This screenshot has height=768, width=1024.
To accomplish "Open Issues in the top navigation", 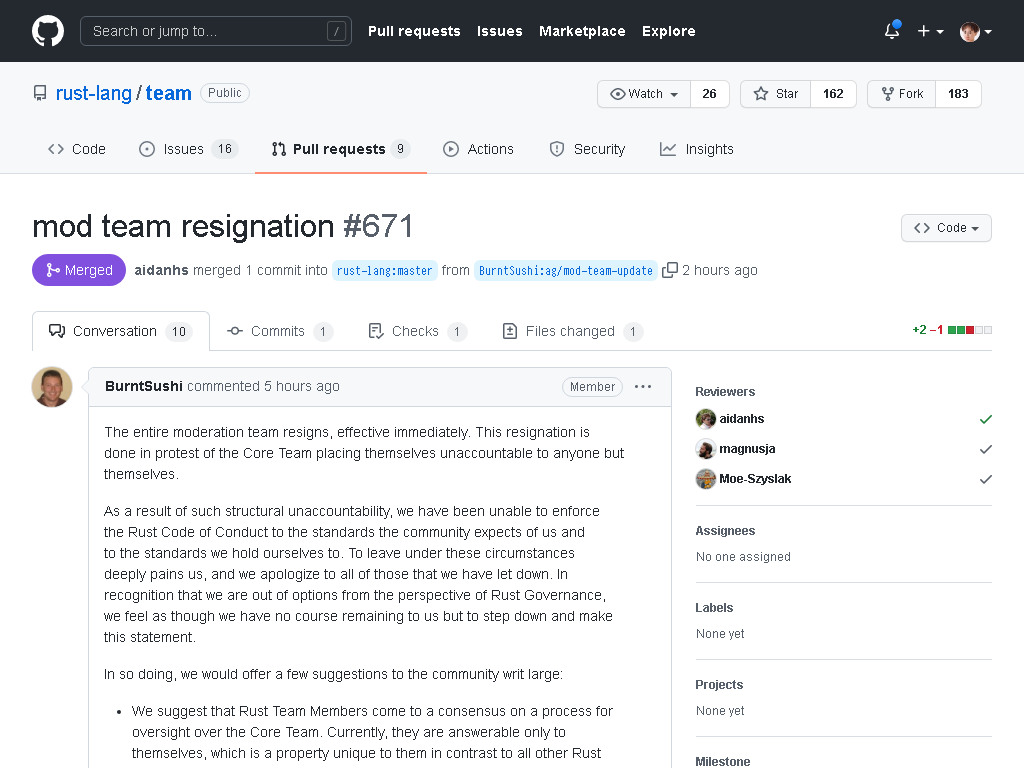I will click(500, 31).
